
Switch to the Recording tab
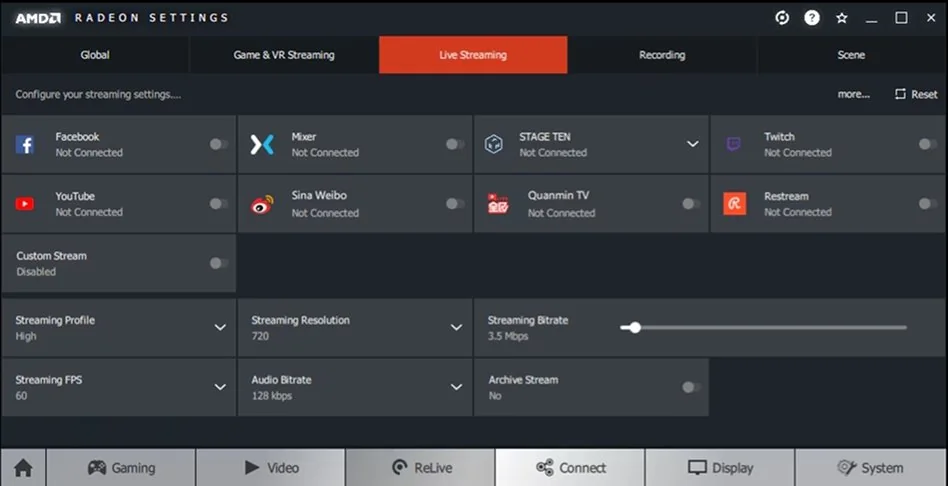[662, 55]
